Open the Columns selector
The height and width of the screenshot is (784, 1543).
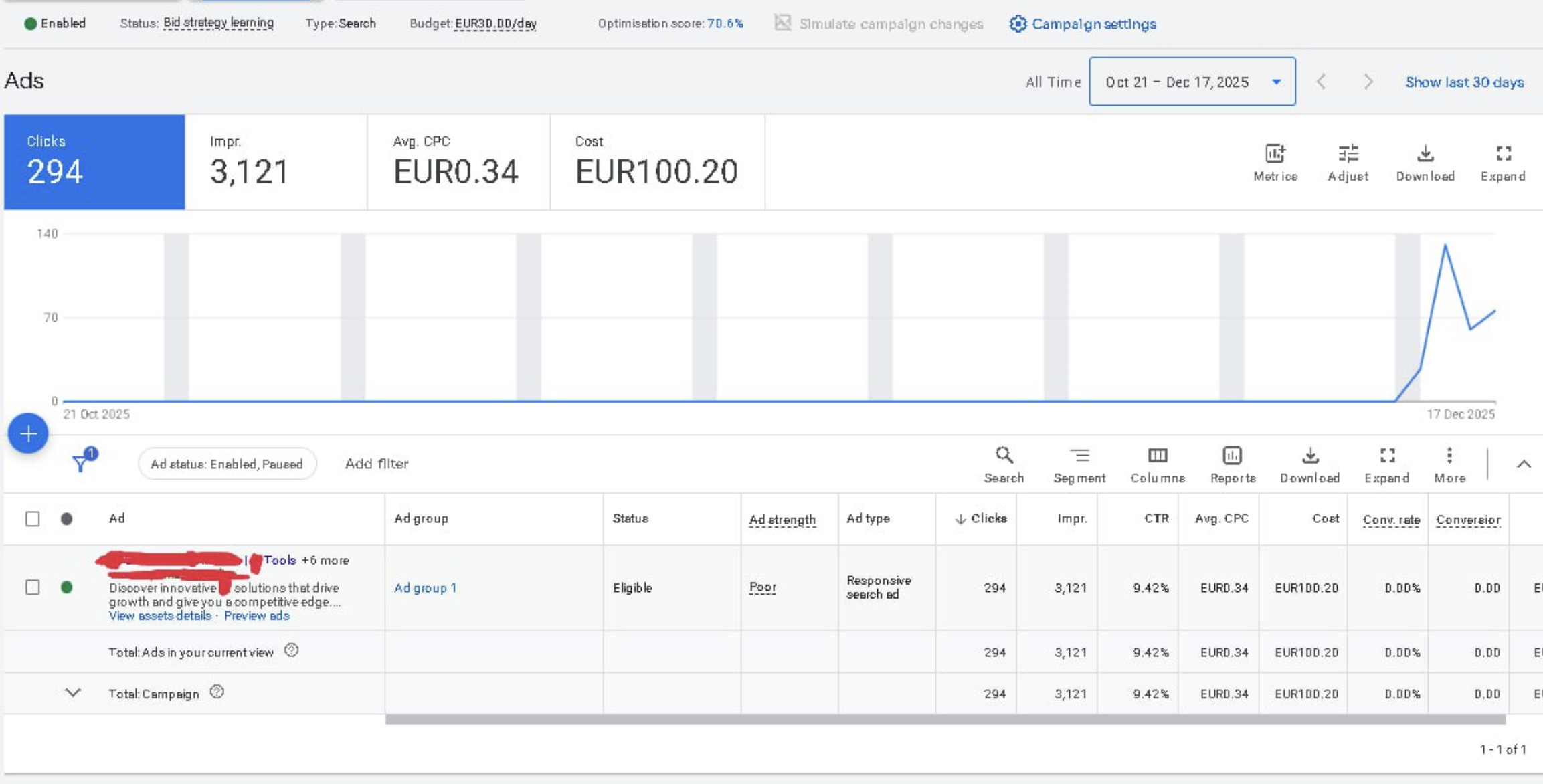(x=1158, y=464)
